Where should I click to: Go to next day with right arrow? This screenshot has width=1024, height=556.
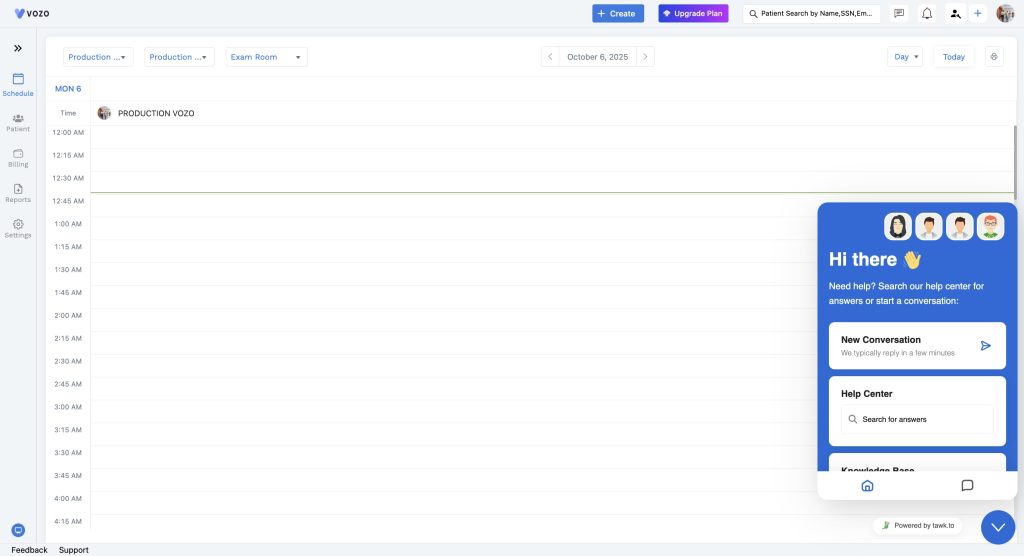tap(646, 57)
